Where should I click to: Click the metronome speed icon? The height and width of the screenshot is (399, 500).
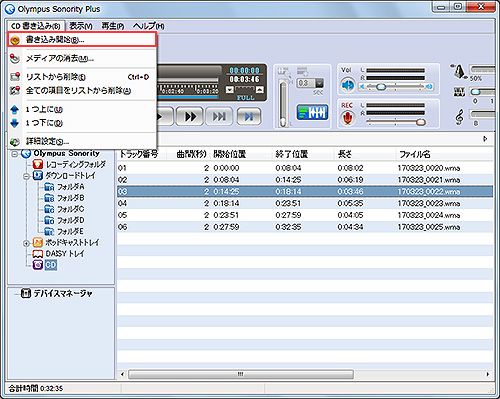(x=459, y=71)
